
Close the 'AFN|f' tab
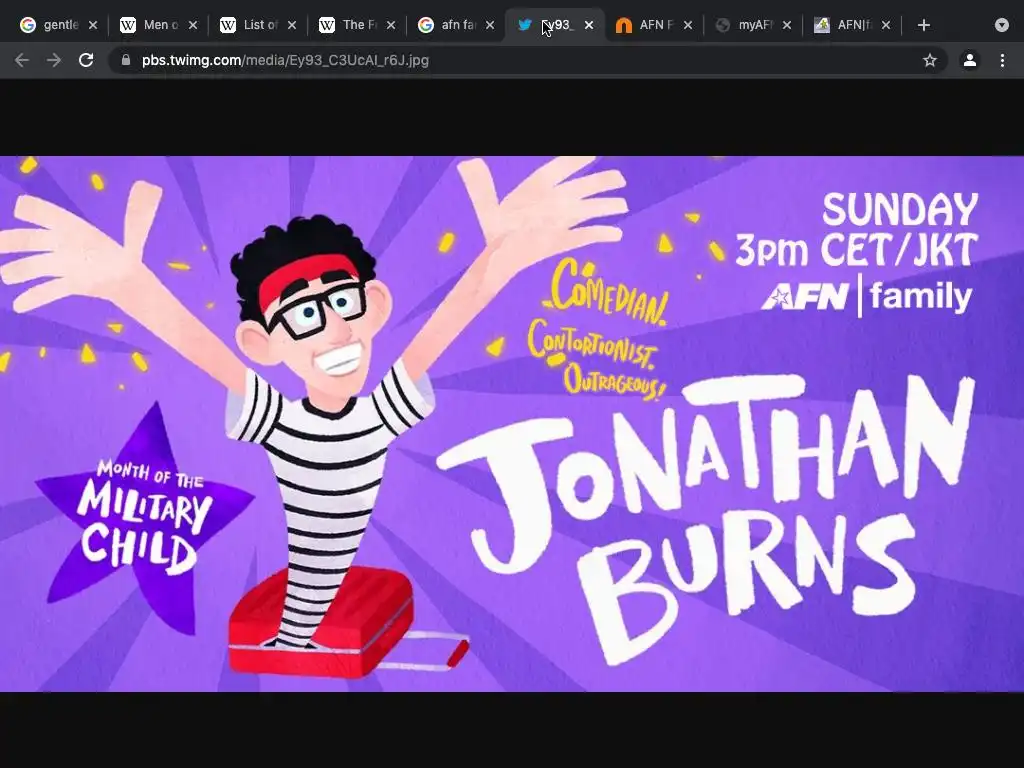click(x=886, y=25)
